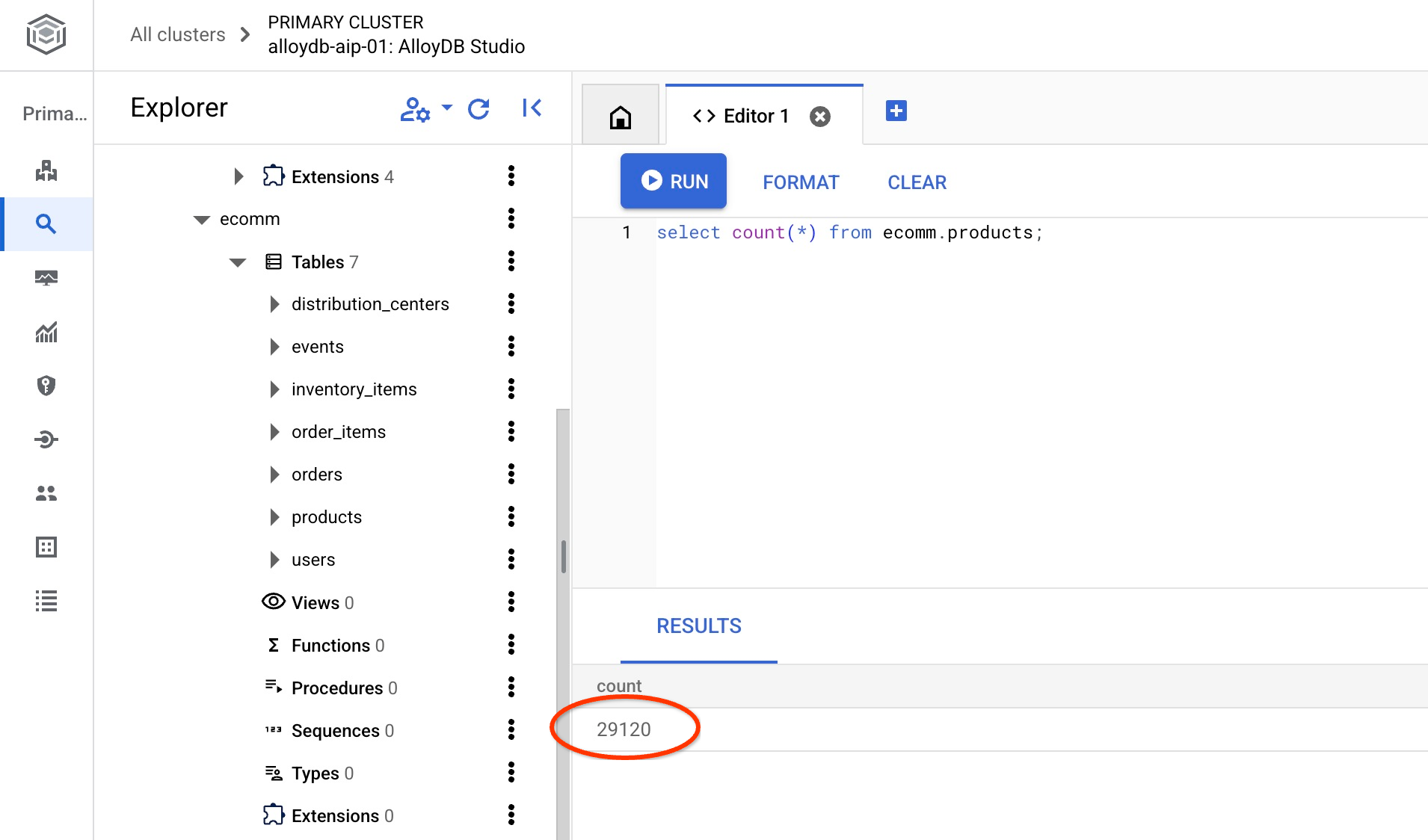1428x840 pixels.
Task: Run the SQL query
Action: pos(673,182)
